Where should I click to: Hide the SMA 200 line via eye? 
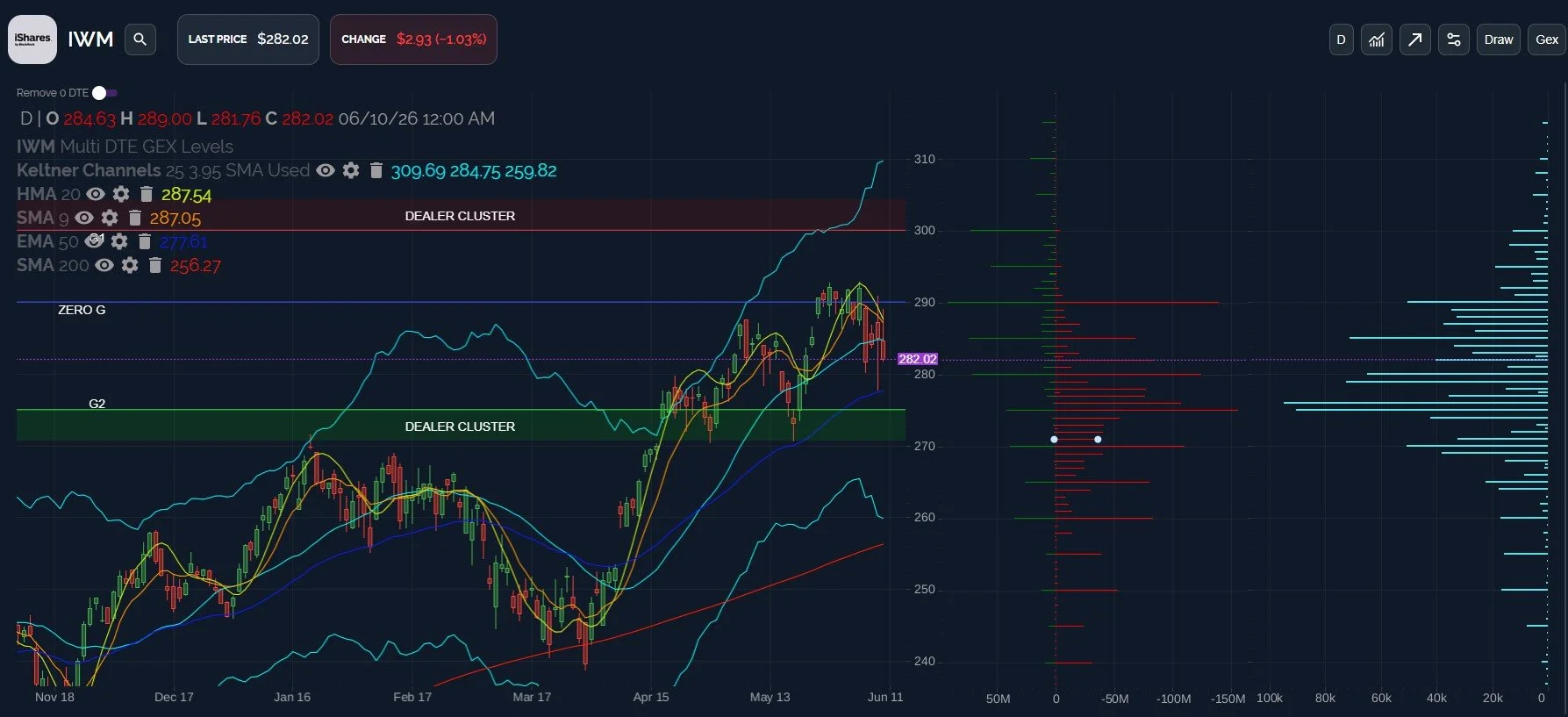[104, 265]
